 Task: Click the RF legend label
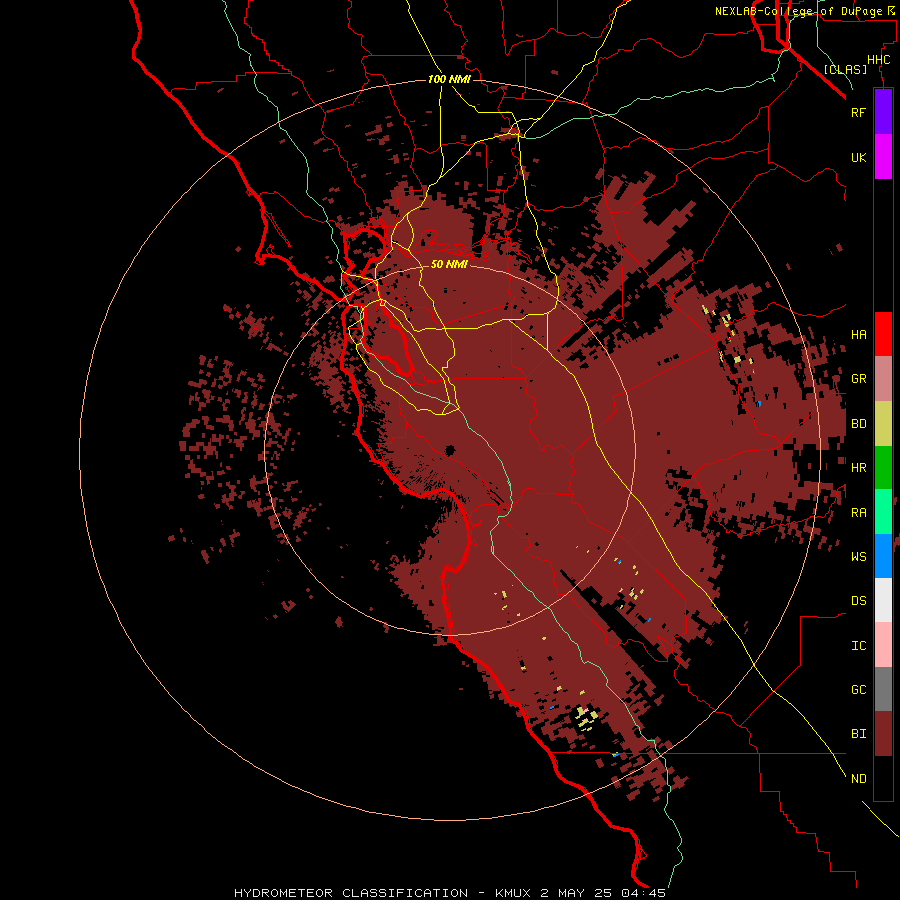point(858,112)
